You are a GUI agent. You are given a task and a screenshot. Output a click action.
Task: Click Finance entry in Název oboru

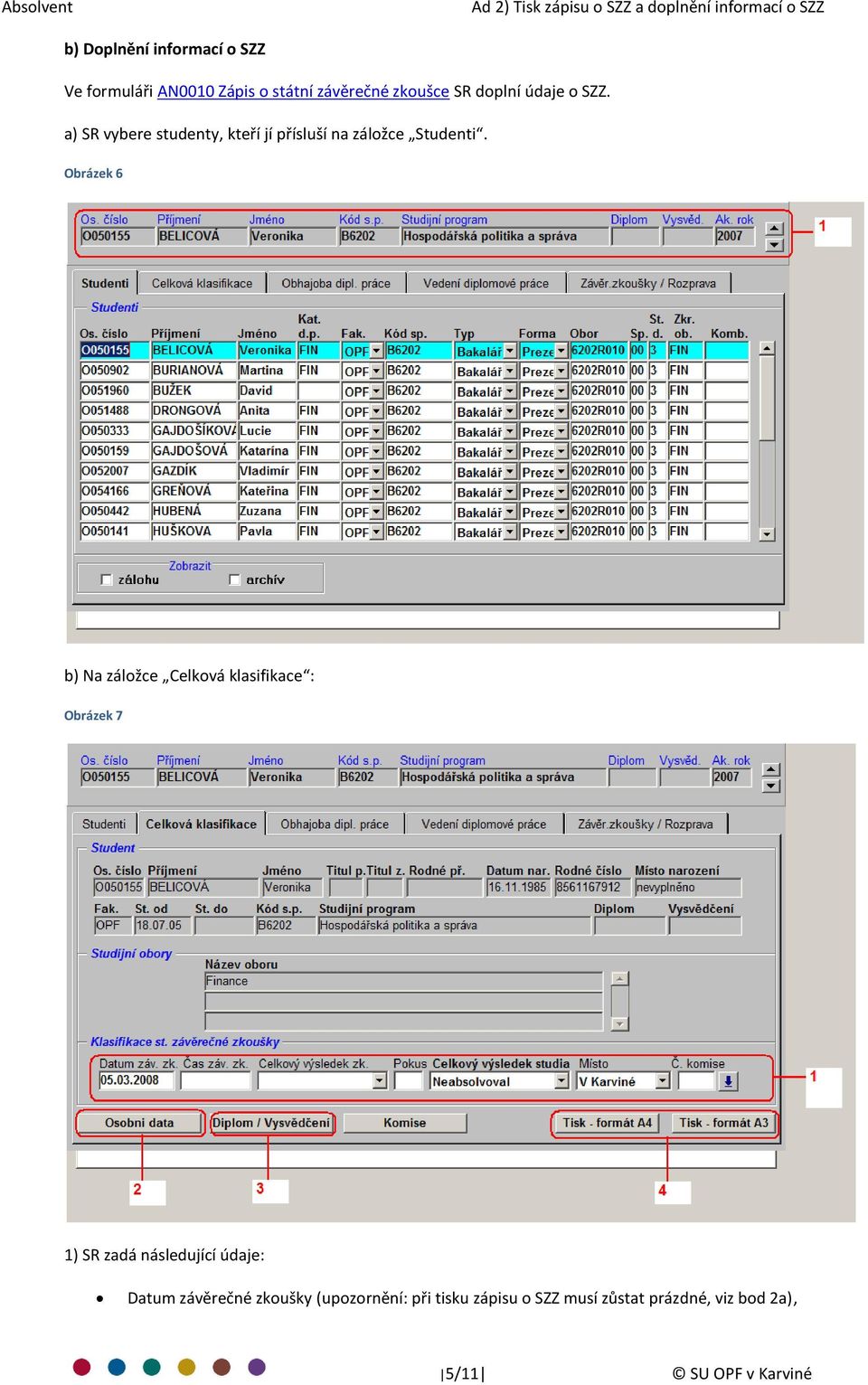[x=403, y=981]
